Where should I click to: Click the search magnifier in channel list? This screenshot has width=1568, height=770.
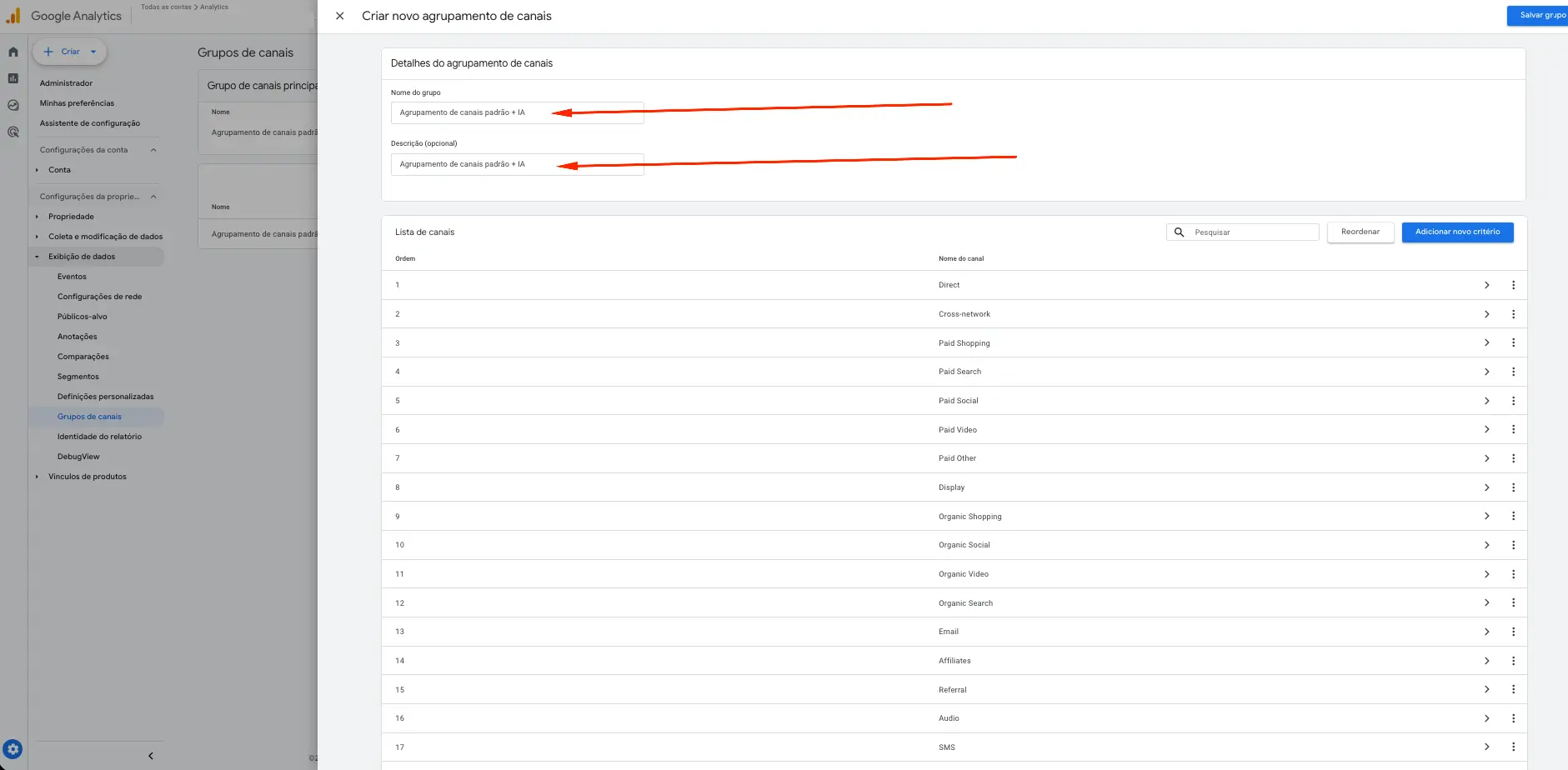point(1179,232)
